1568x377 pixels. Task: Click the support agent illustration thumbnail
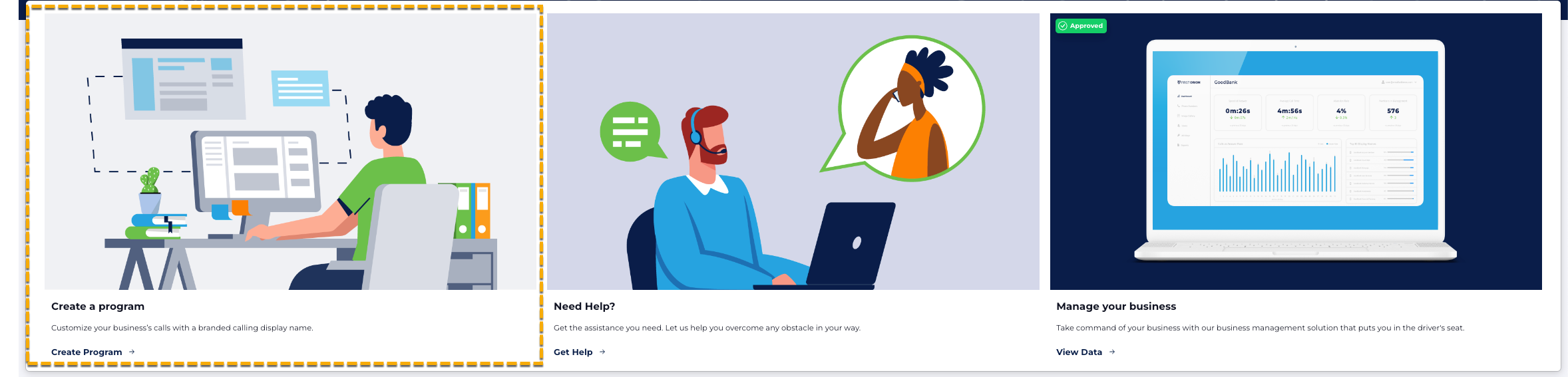[x=793, y=152]
